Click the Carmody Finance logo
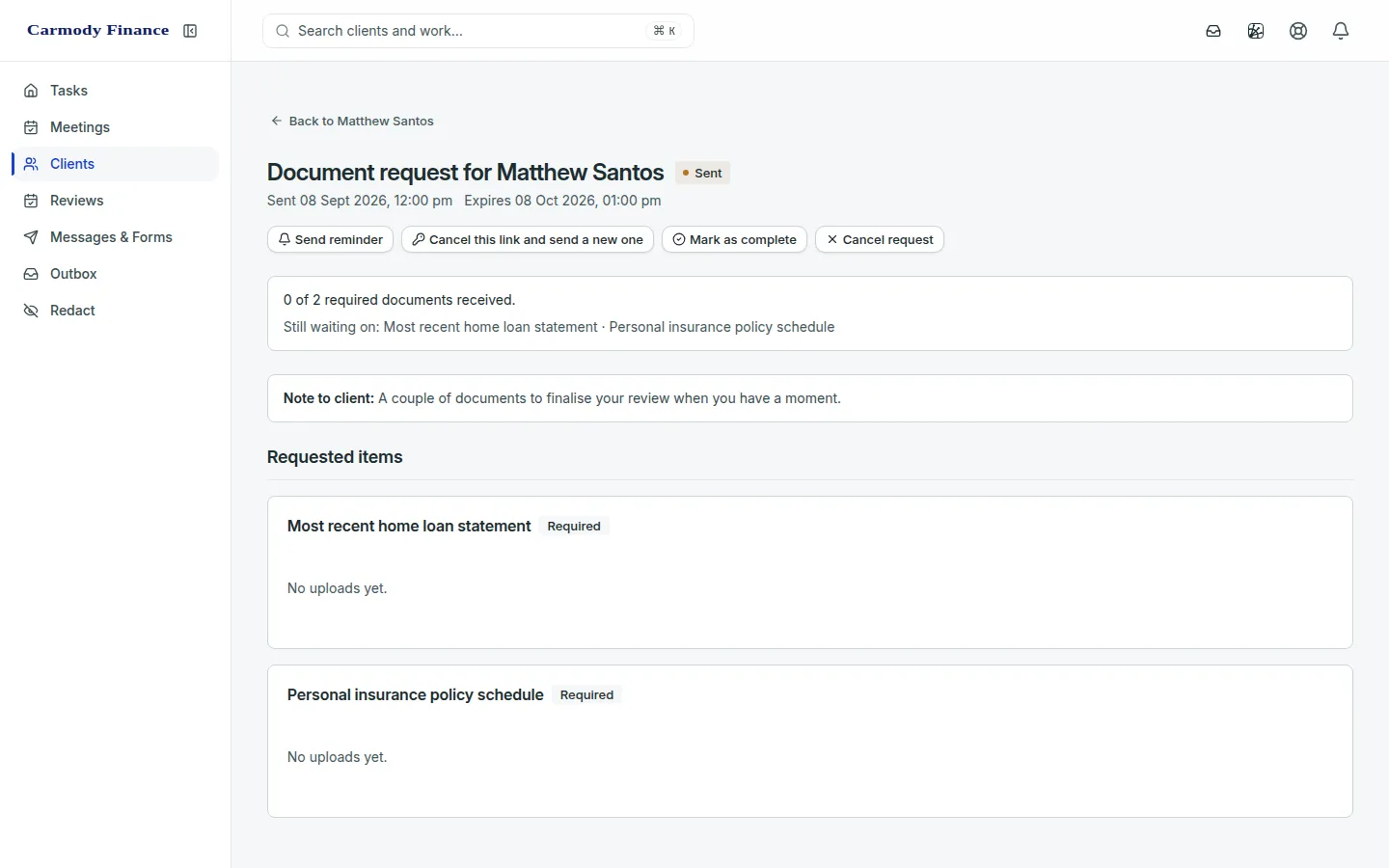 (98, 31)
